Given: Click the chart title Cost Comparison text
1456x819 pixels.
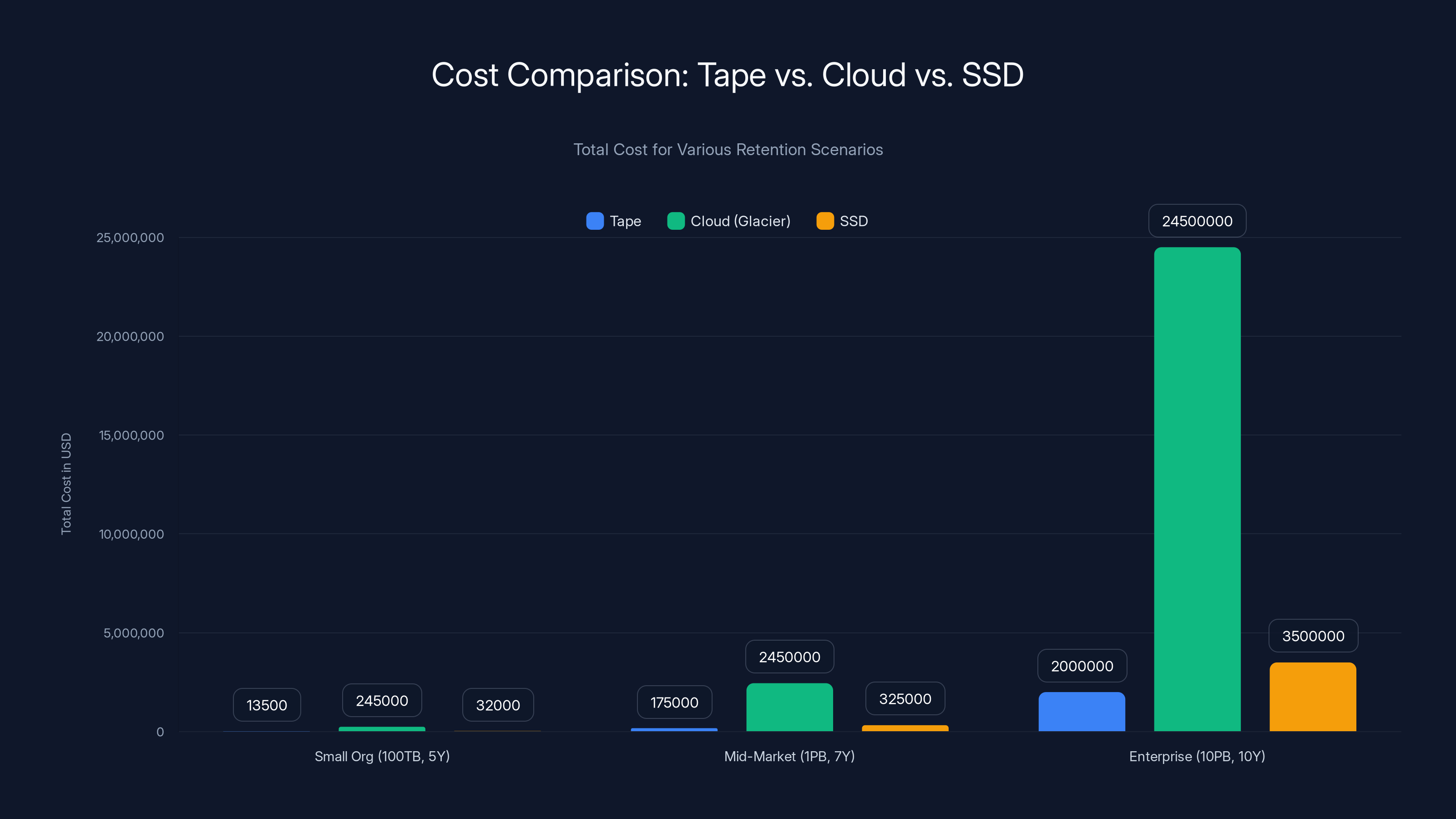Looking at the screenshot, I should [728, 75].
